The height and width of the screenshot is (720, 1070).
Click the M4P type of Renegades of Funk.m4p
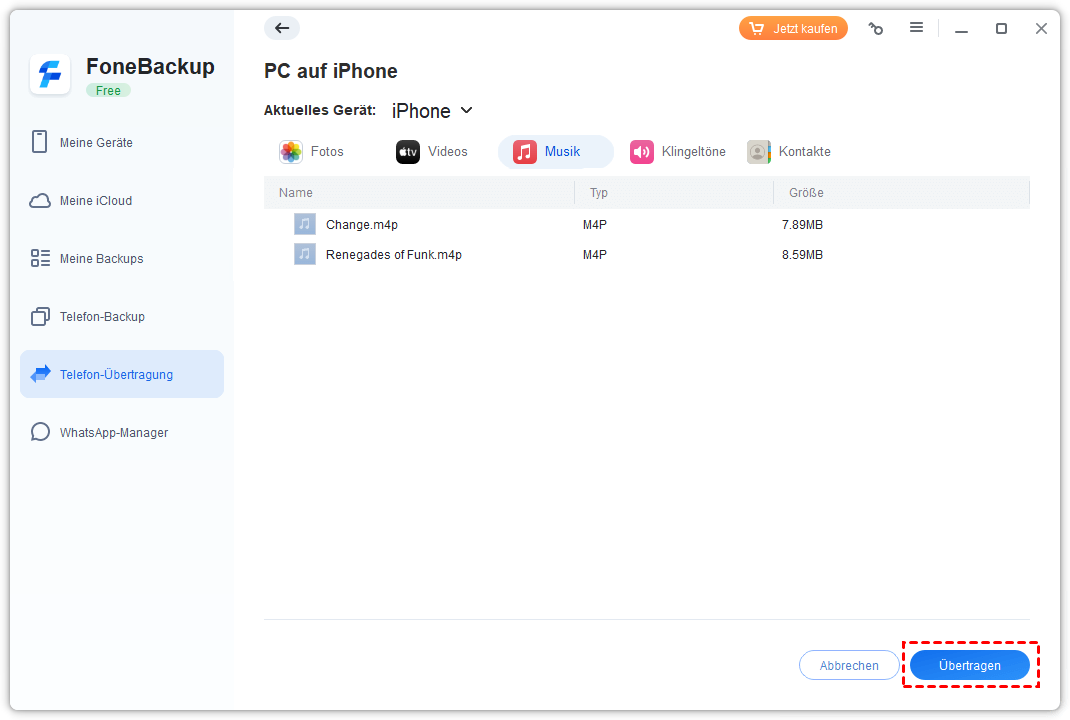tap(594, 255)
